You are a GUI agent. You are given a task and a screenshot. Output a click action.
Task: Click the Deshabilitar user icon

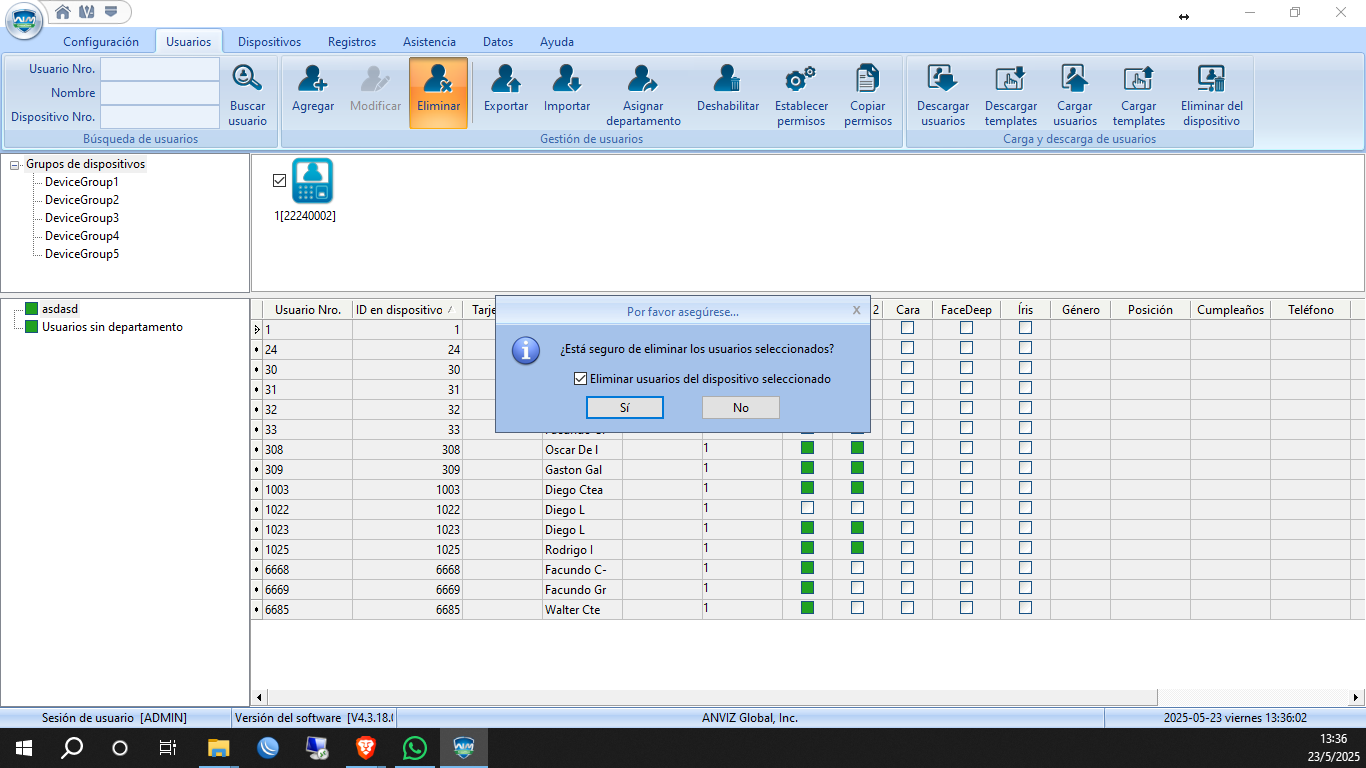(x=728, y=78)
